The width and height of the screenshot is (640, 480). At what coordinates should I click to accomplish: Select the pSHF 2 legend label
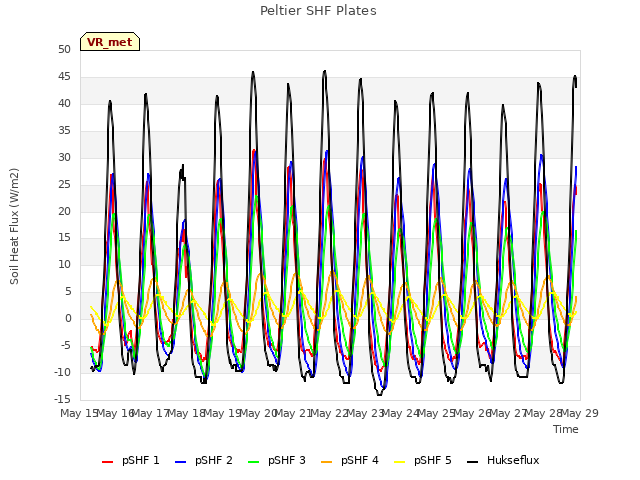[214, 460]
